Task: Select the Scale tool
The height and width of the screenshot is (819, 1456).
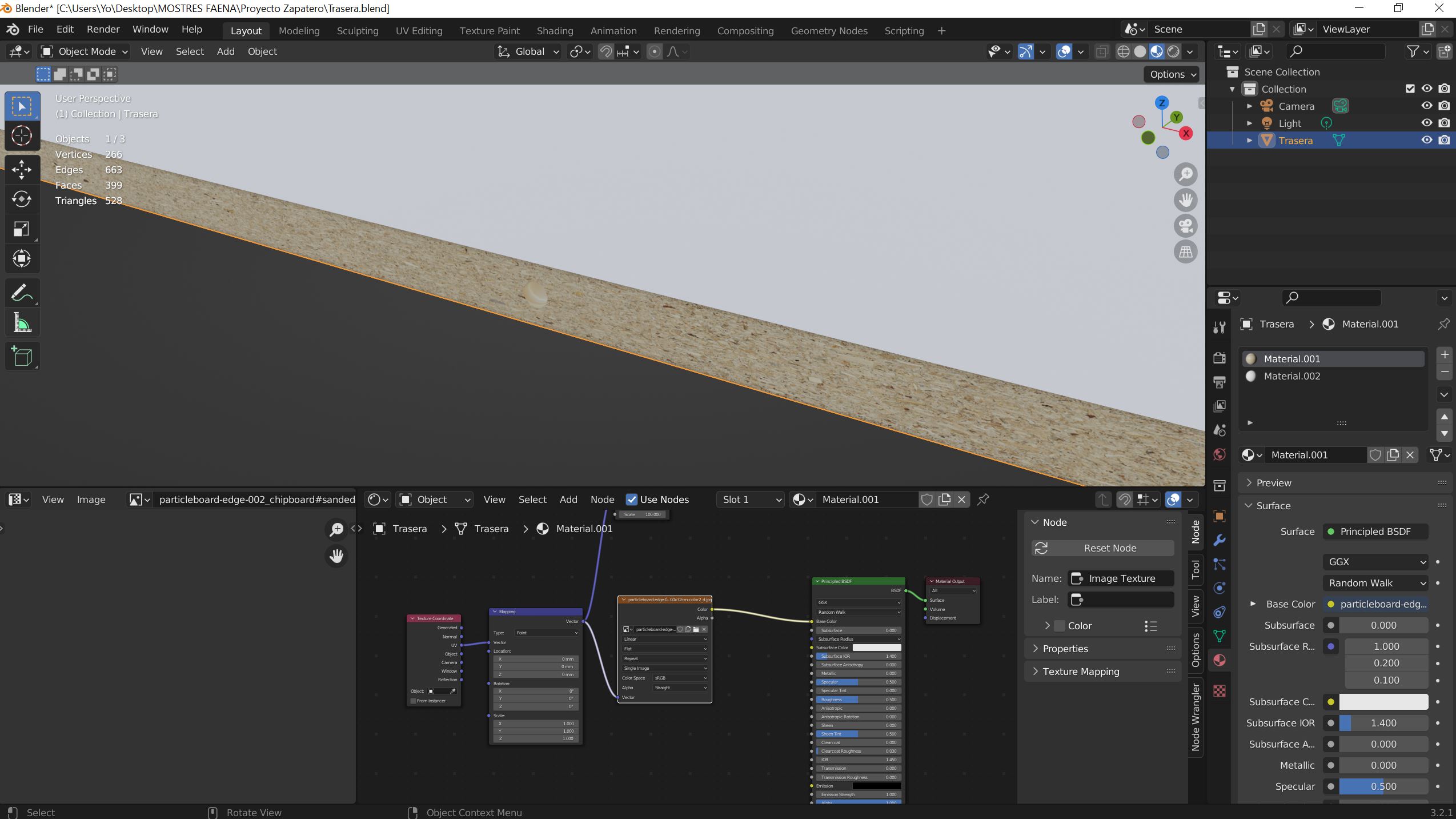Action: [x=22, y=229]
